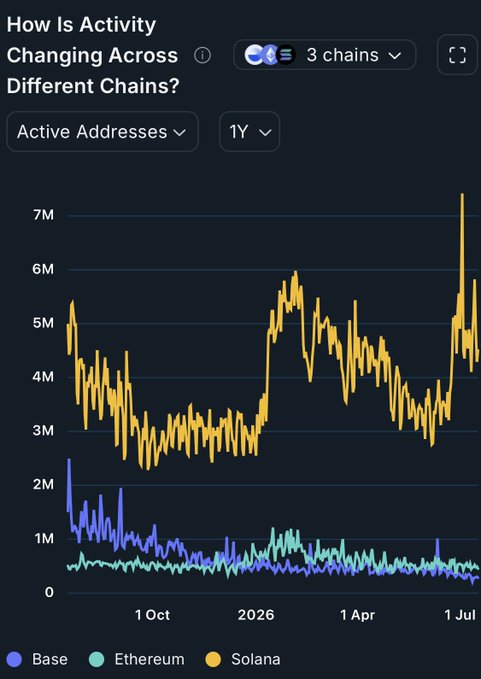Open the Active Addresses metric dropdown

102,132
